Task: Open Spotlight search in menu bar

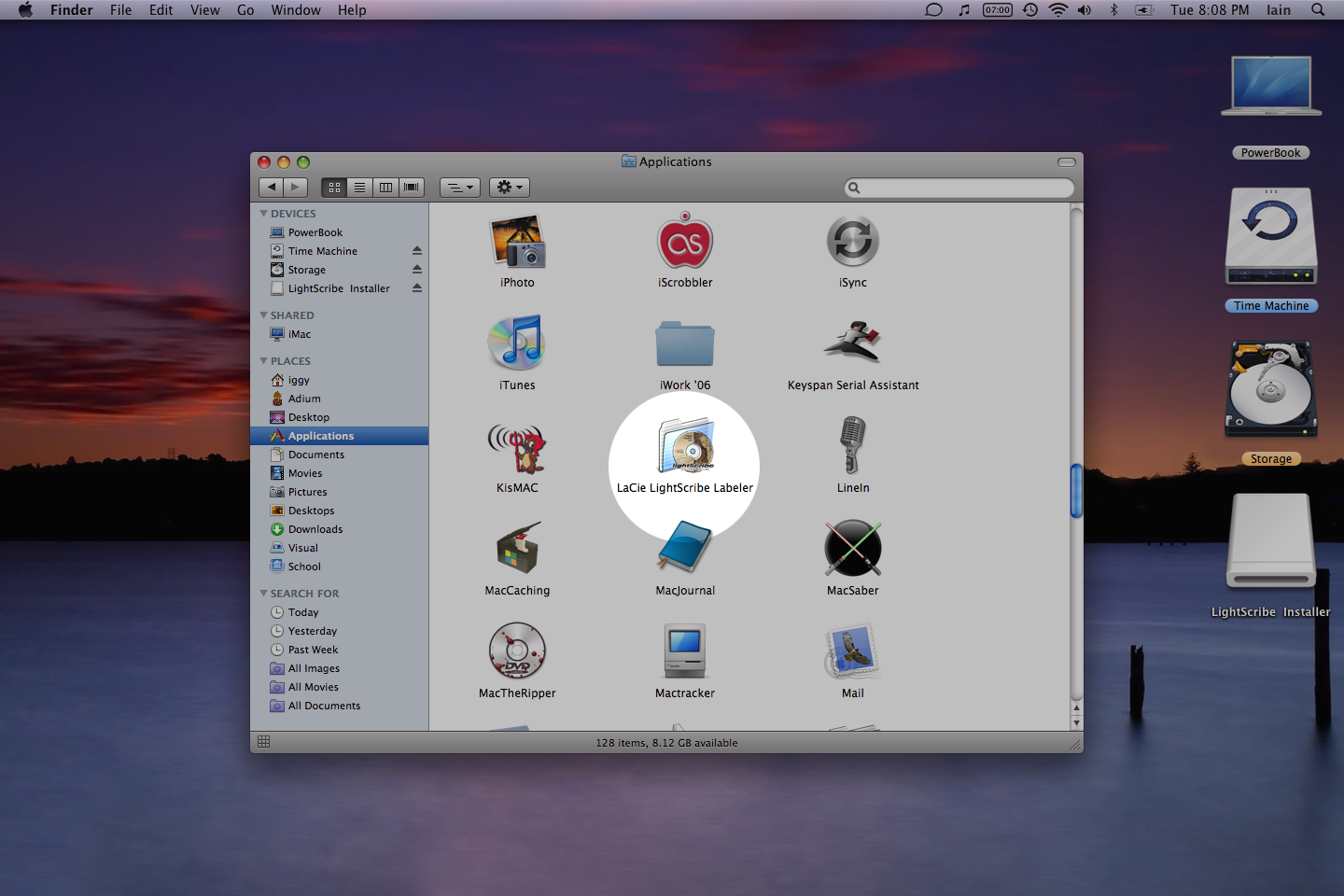Action: point(1318,10)
